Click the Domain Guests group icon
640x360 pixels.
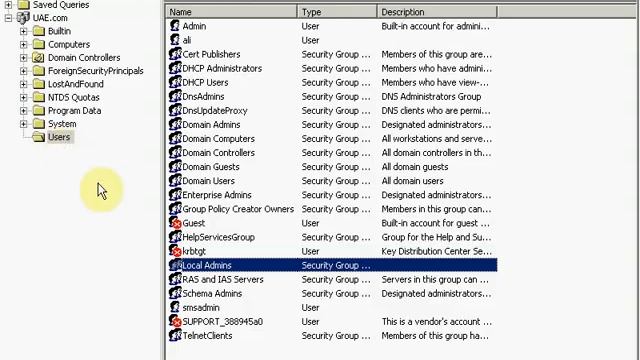175,167
